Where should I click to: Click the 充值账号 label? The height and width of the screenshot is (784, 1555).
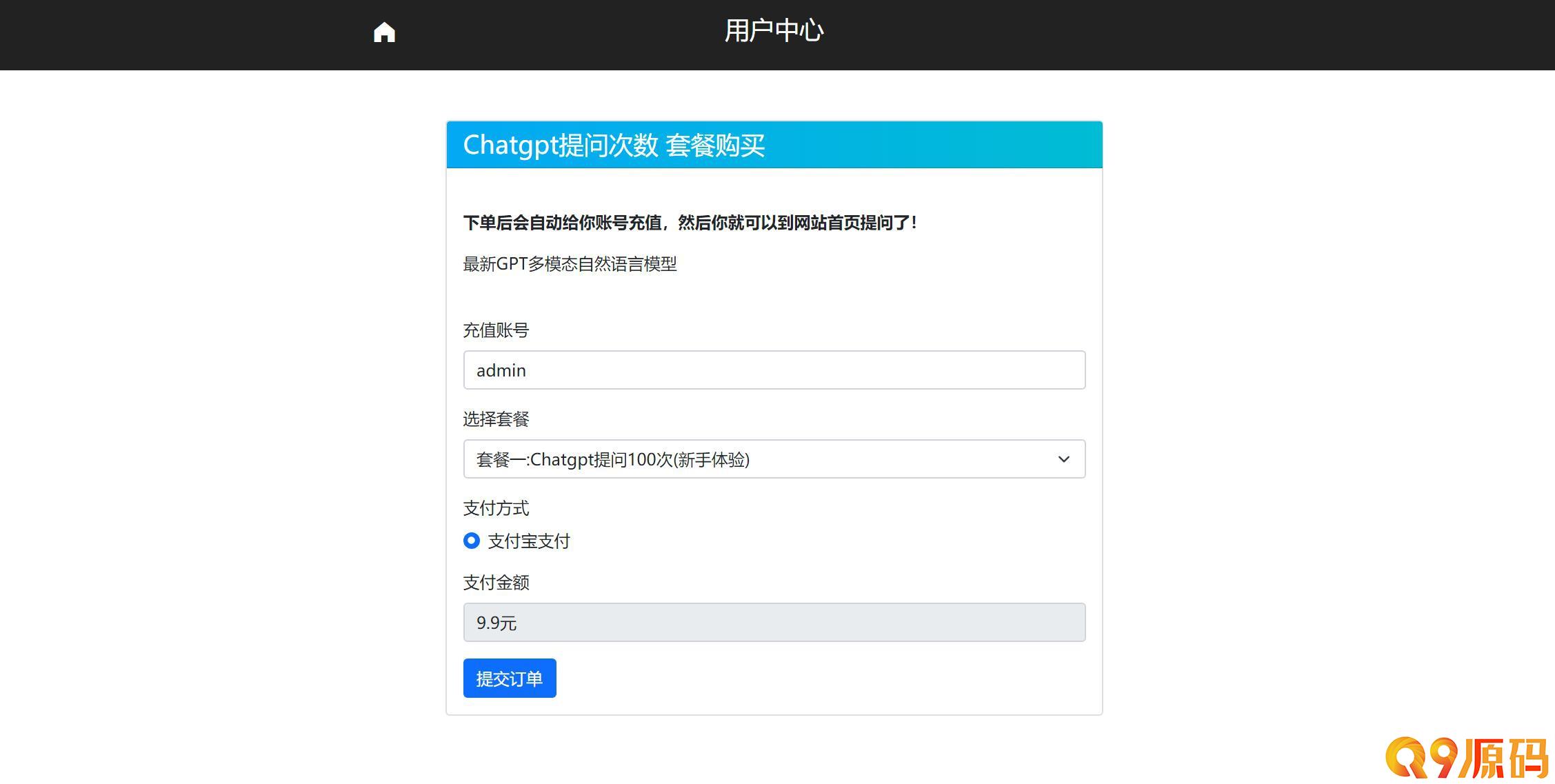(496, 330)
